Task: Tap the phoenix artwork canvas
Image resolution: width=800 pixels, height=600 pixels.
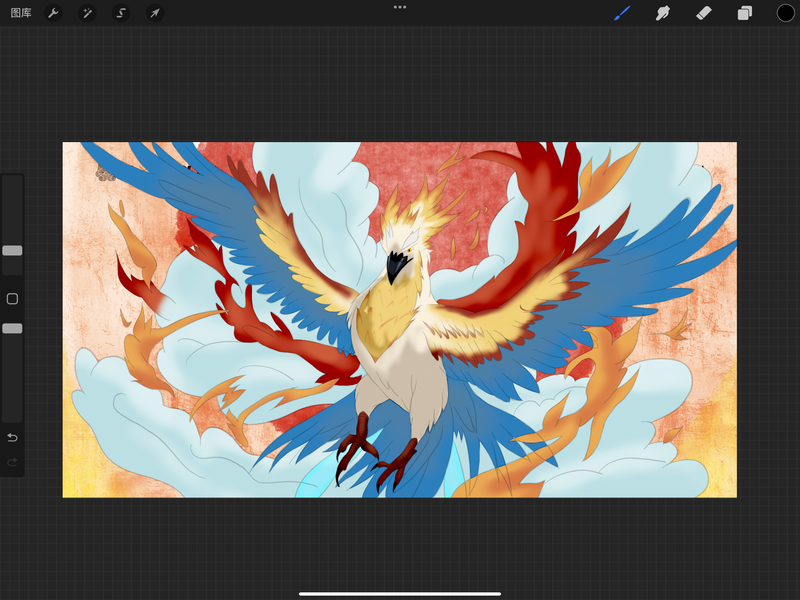Action: 399,320
